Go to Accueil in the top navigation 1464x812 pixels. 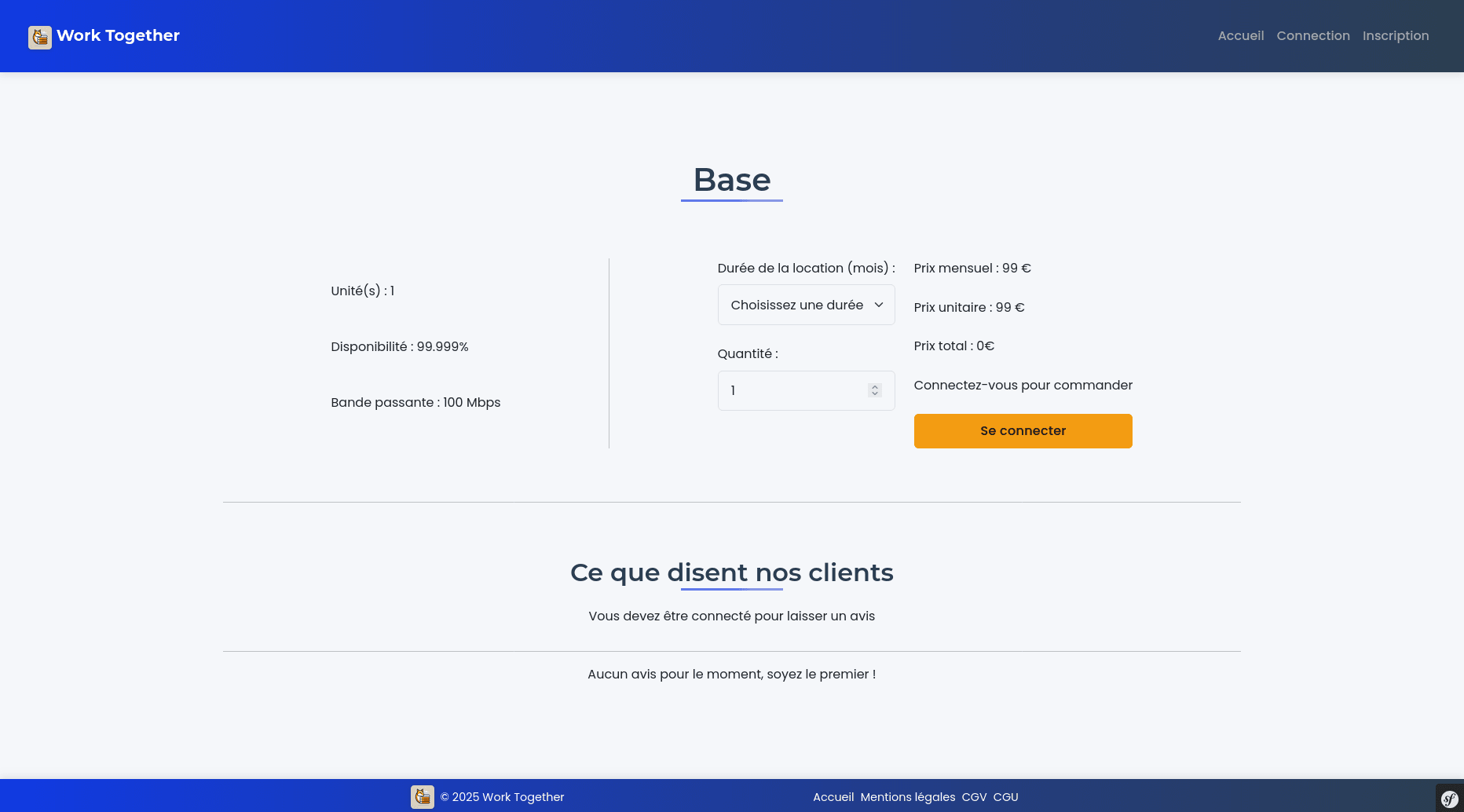(x=1241, y=36)
